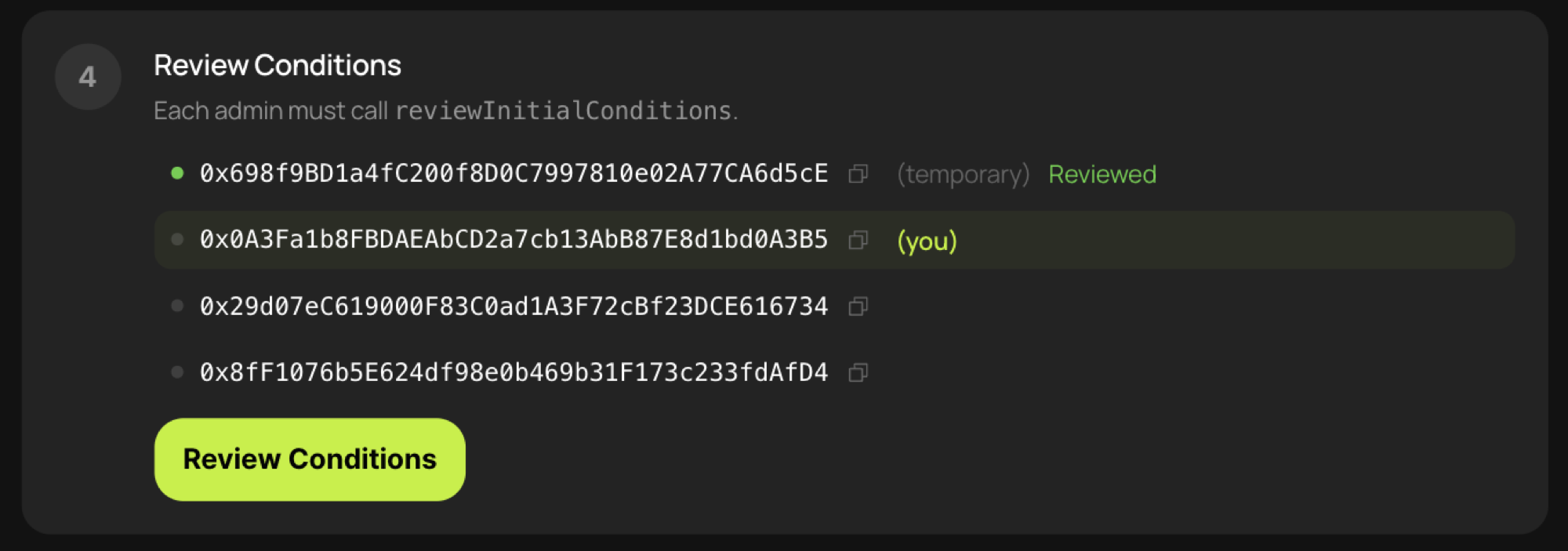The height and width of the screenshot is (551, 1568).
Task: Click the step 4 number badge
Action: pyautogui.click(x=88, y=77)
